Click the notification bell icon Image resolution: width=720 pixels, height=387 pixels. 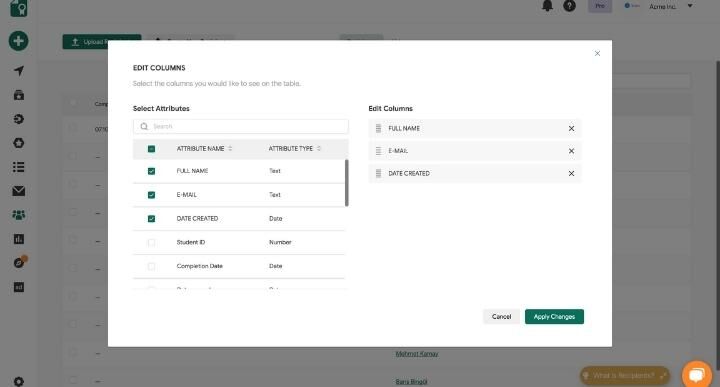(x=547, y=6)
